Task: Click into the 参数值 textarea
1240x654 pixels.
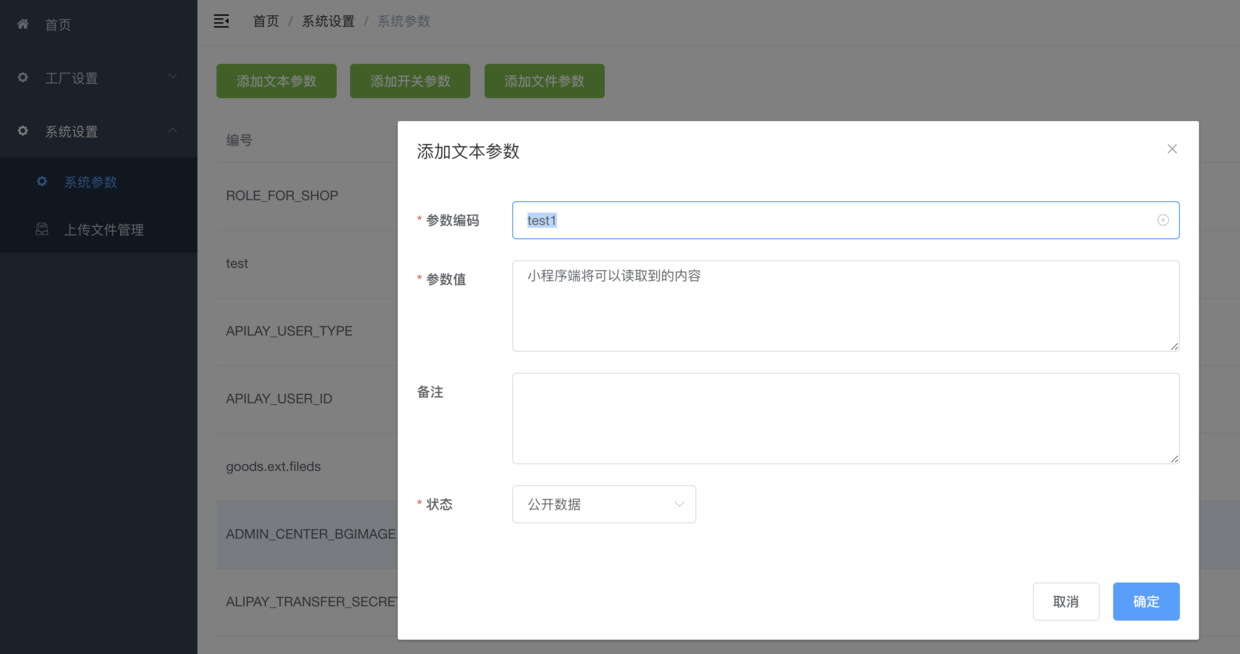Action: pyautogui.click(x=846, y=306)
